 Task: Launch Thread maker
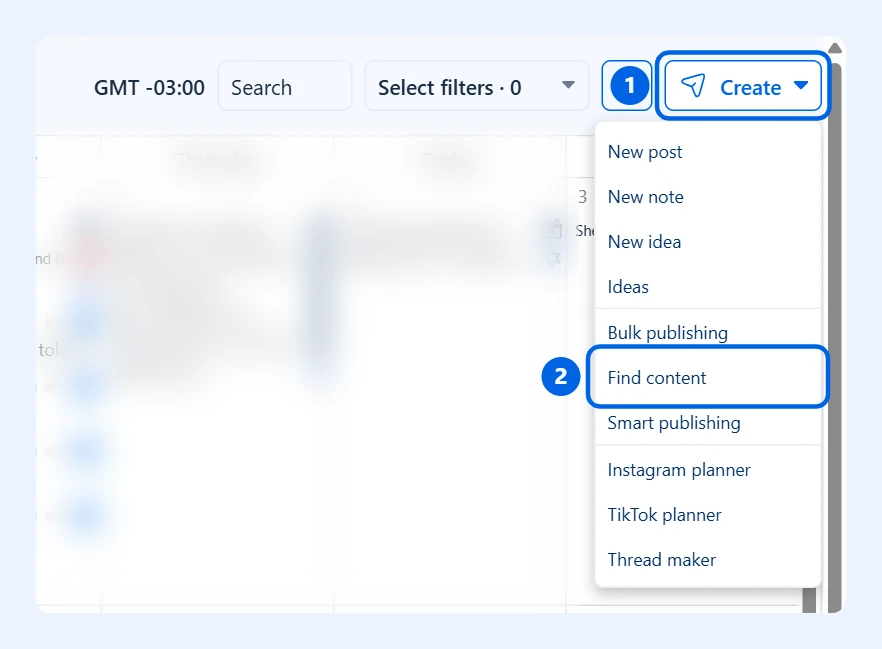[708, 560]
